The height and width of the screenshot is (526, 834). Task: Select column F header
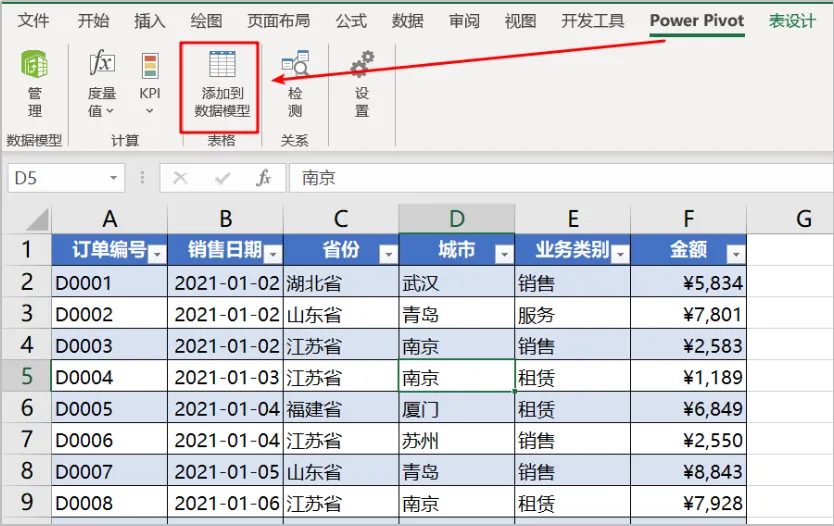pos(689,219)
